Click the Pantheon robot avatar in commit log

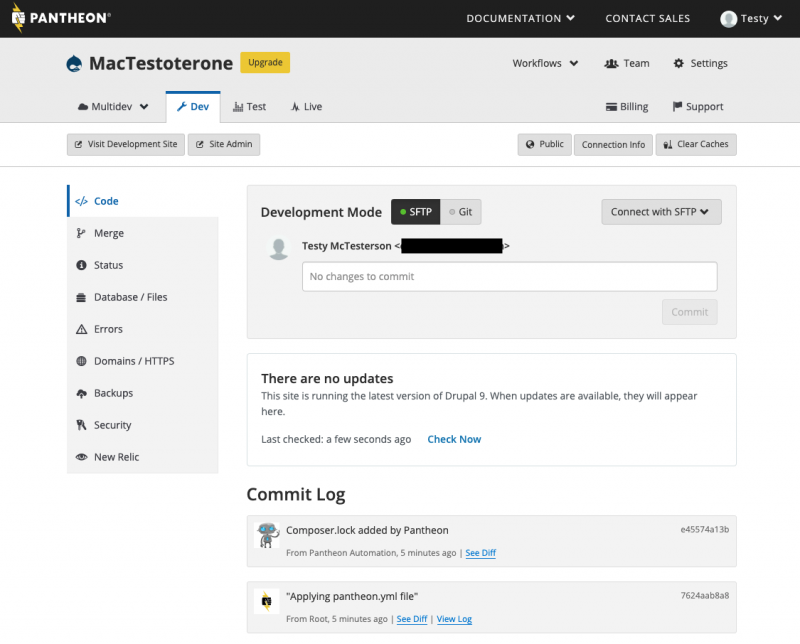[267, 535]
